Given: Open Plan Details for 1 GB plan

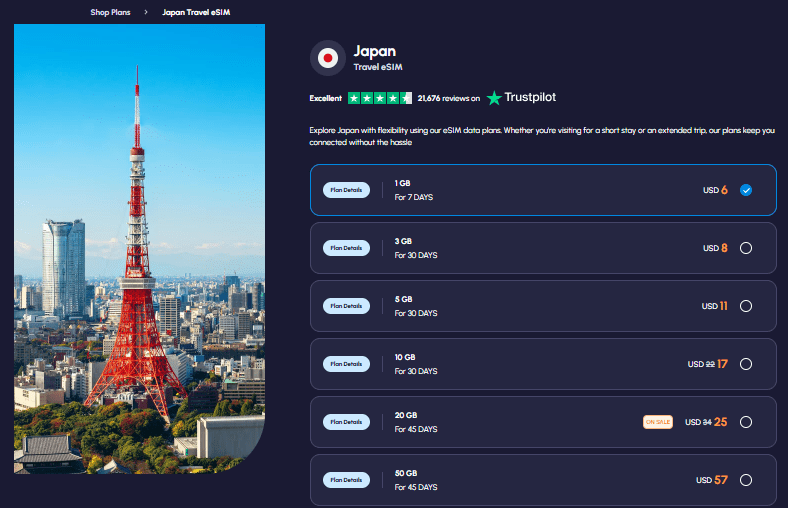Looking at the screenshot, I should [347, 190].
